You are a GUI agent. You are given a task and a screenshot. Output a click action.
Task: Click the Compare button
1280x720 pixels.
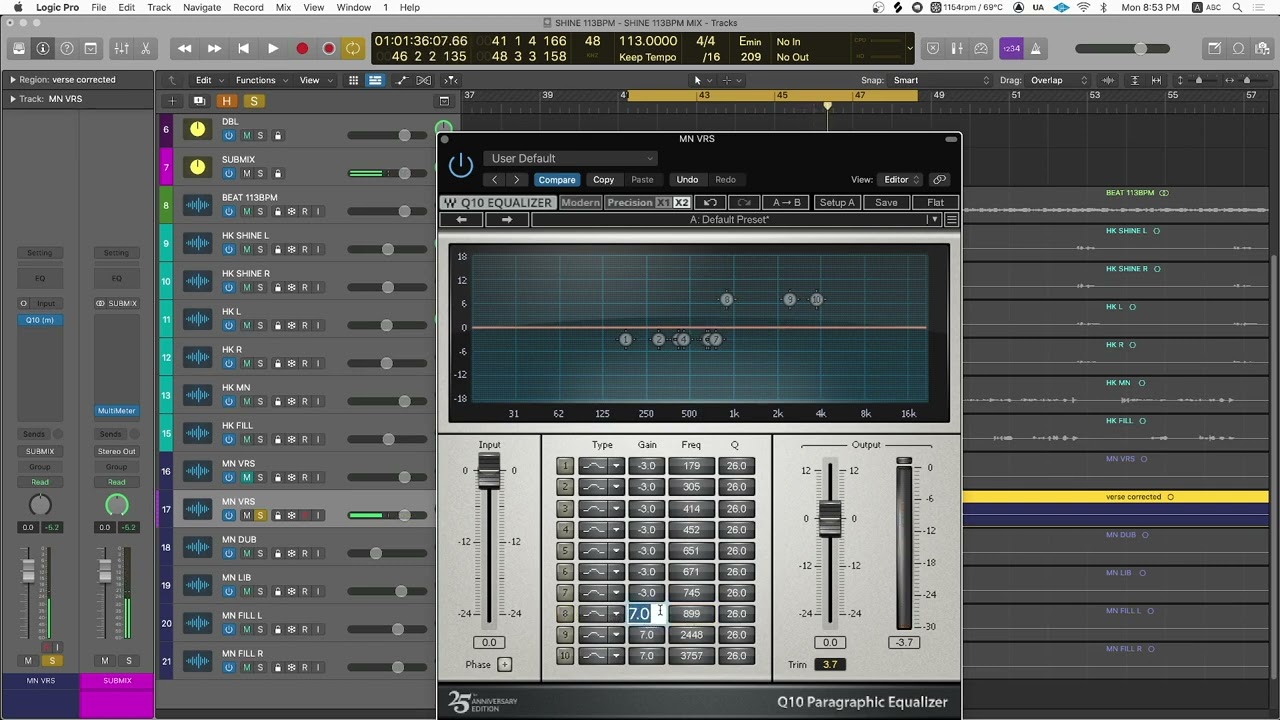[556, 180]
